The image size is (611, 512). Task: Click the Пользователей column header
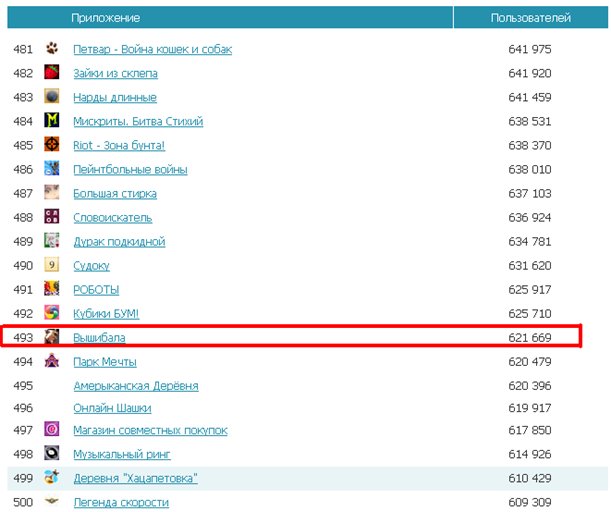pyautogui.click(x=531, y=18)
